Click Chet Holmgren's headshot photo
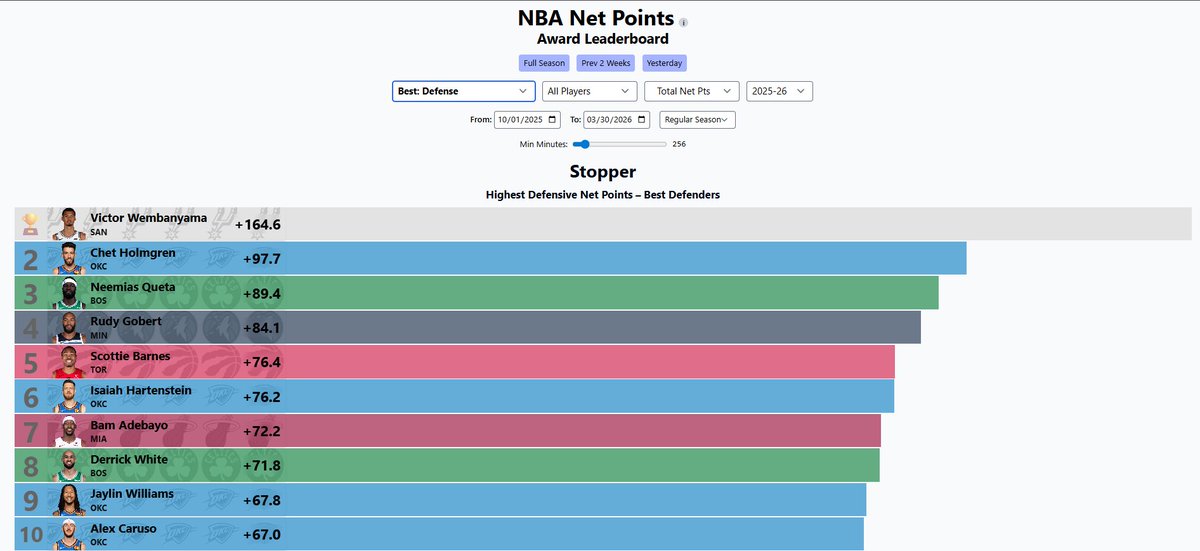 (x=69, y=259)
